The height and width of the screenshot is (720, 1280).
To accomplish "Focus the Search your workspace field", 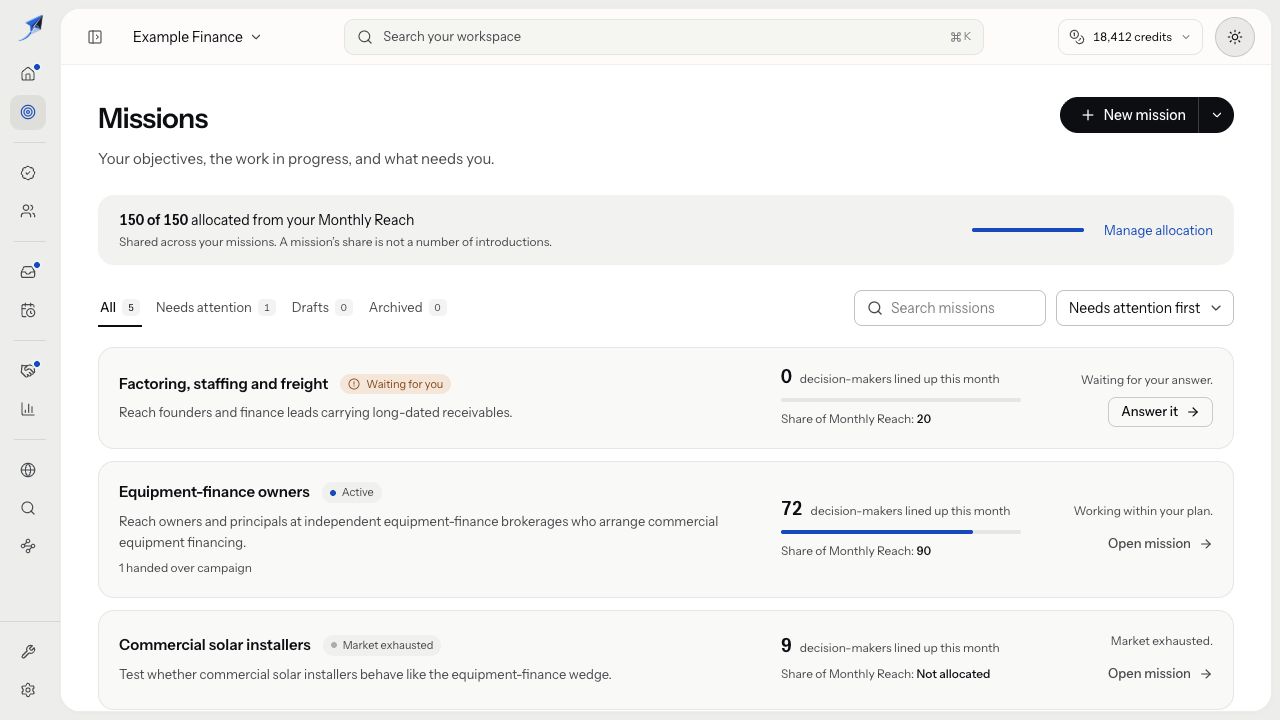I will tap(664, 37).
